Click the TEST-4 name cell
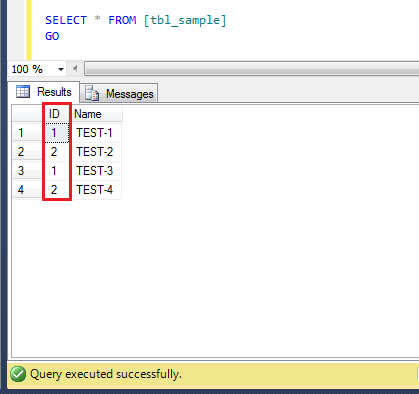The height and width of the screenshot is (394, 419). pyautogui.click(x=96, y=190)
